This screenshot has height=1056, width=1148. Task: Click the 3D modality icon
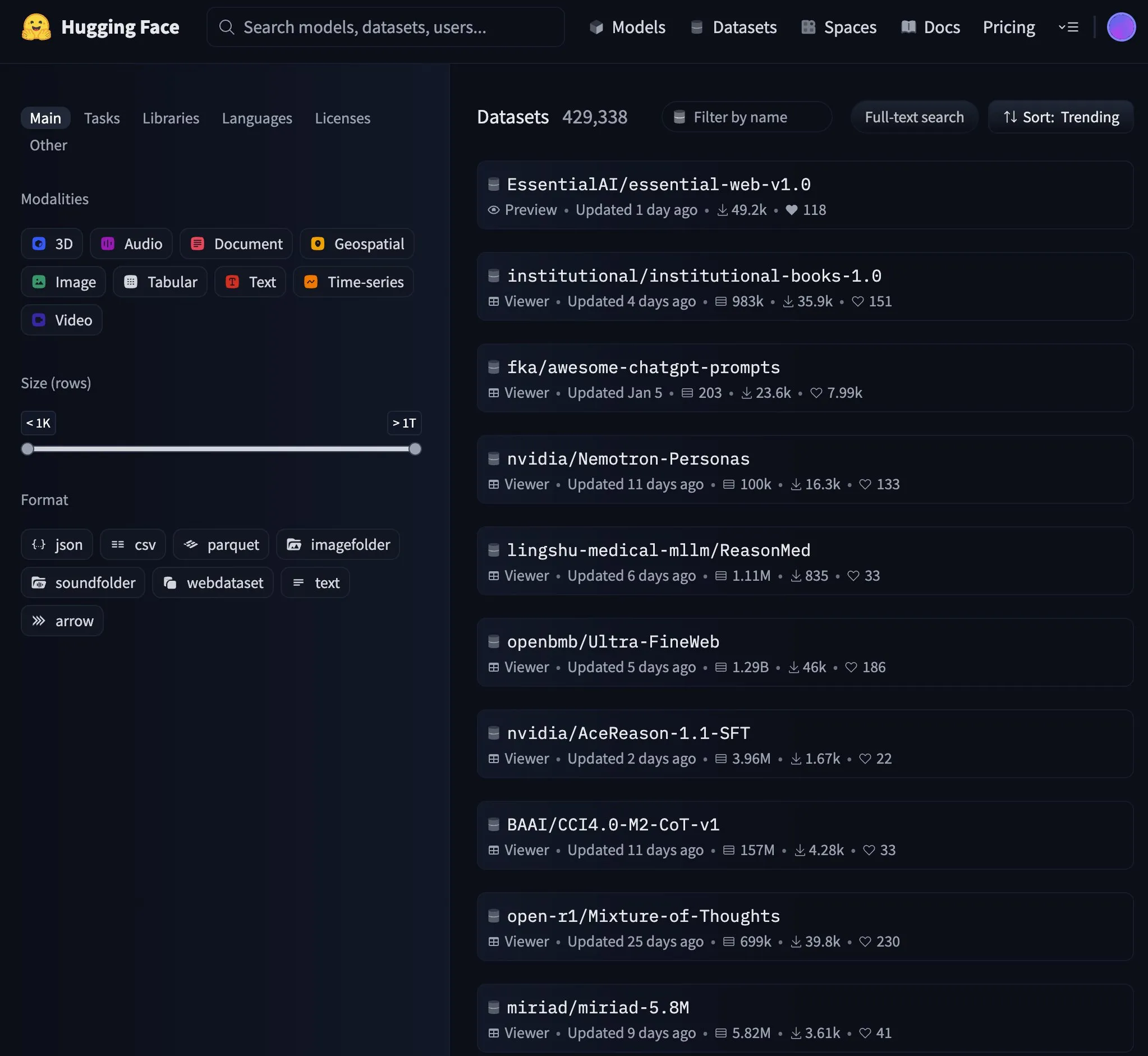pos(39,244)
